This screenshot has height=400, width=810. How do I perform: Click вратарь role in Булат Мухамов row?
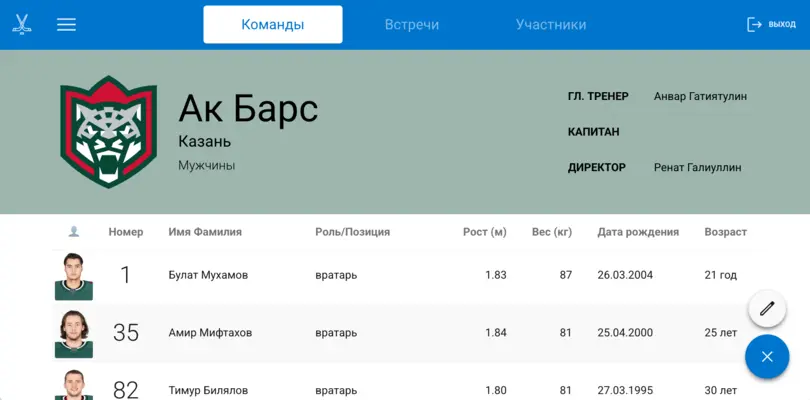coord(336,275)
